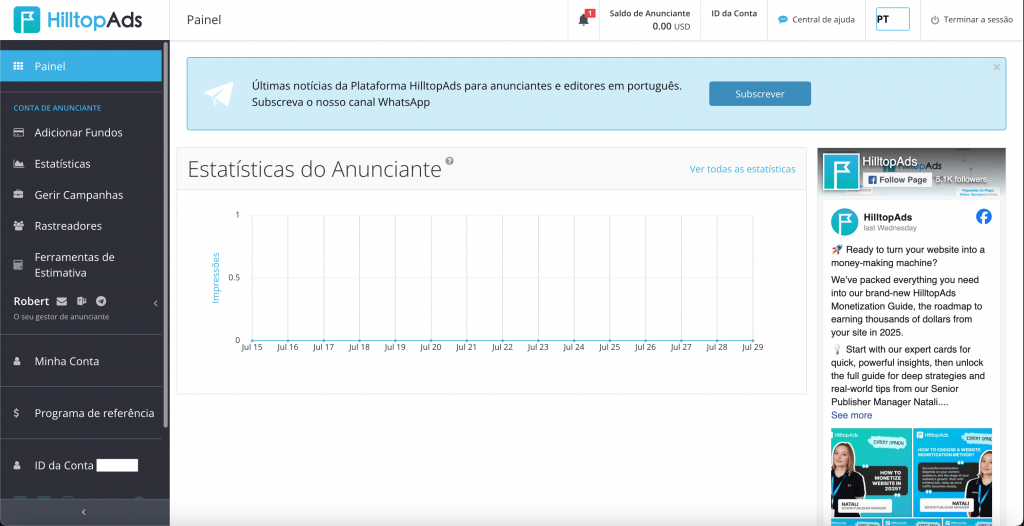Click the 5.1K followers text
1024x526 pixels.
click(x=961, y=179)
